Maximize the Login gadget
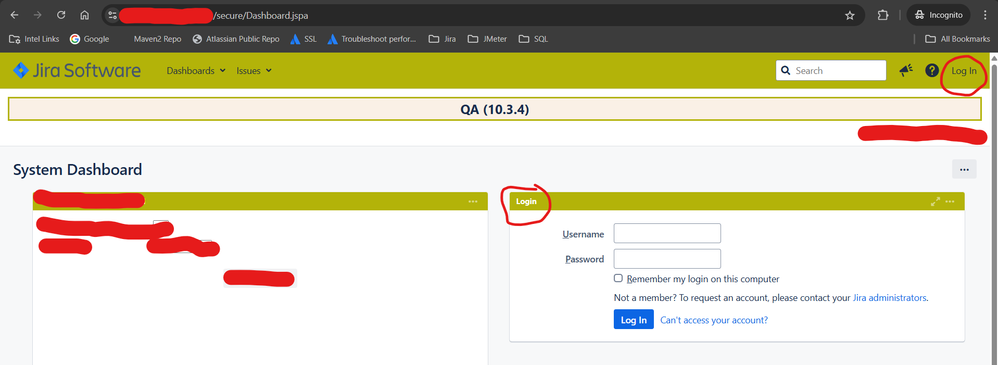This screenshot has height=365, width=998. 935,201
